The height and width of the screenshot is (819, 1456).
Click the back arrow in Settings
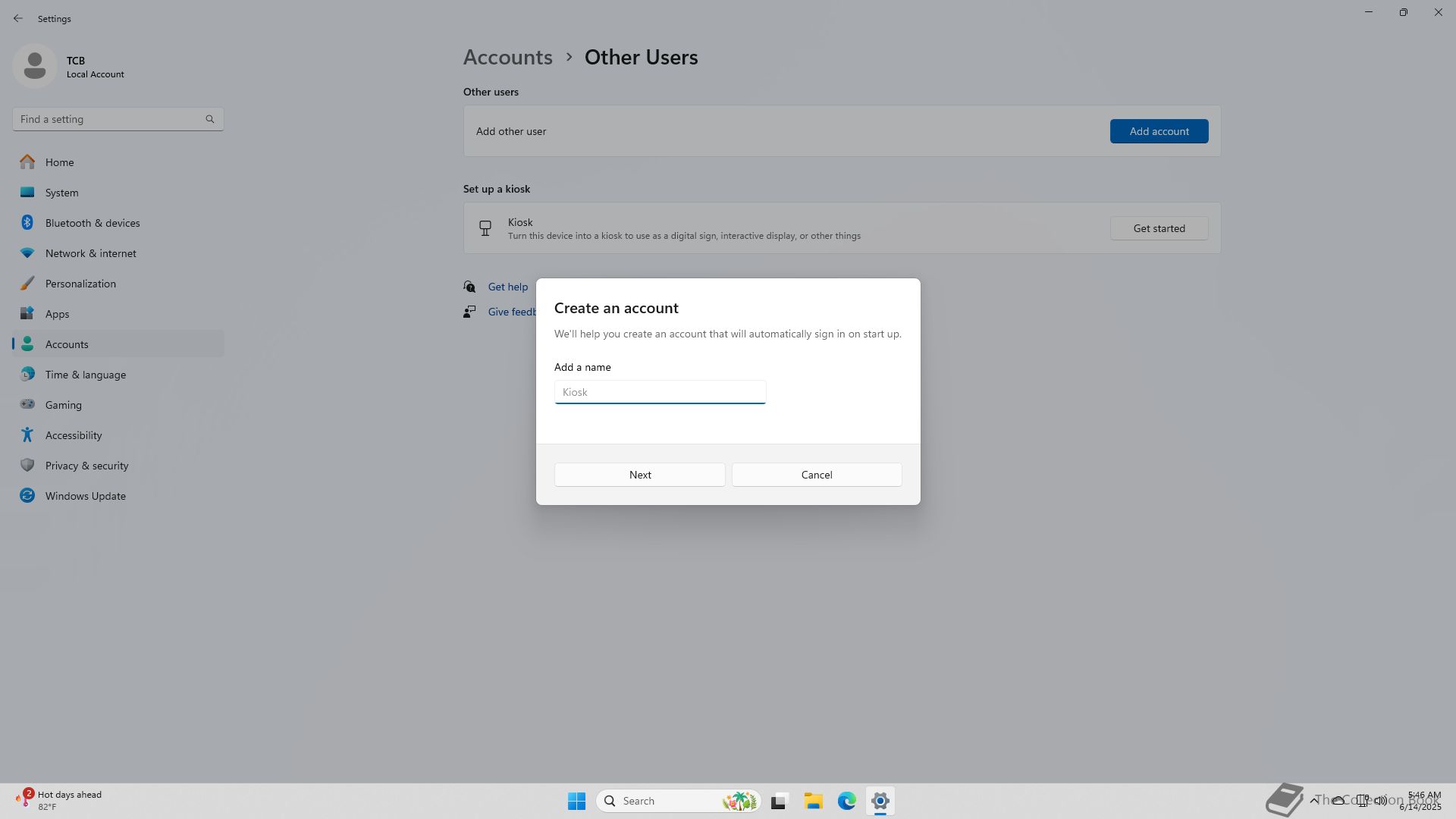tap(18, 18)
